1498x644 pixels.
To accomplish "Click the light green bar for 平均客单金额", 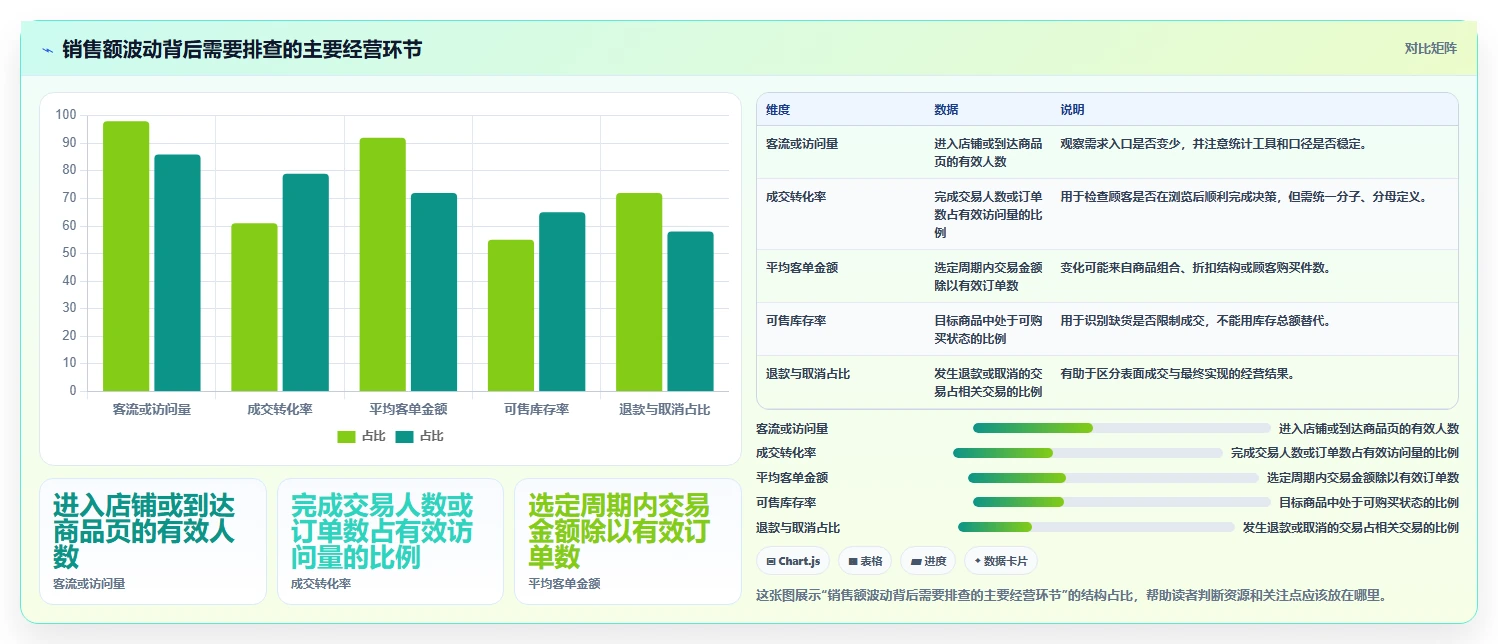I will (x=383, y=264).
